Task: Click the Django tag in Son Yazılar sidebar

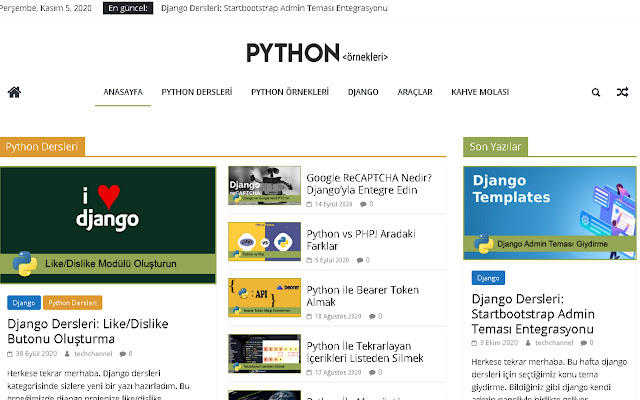Action: [488, 278]
